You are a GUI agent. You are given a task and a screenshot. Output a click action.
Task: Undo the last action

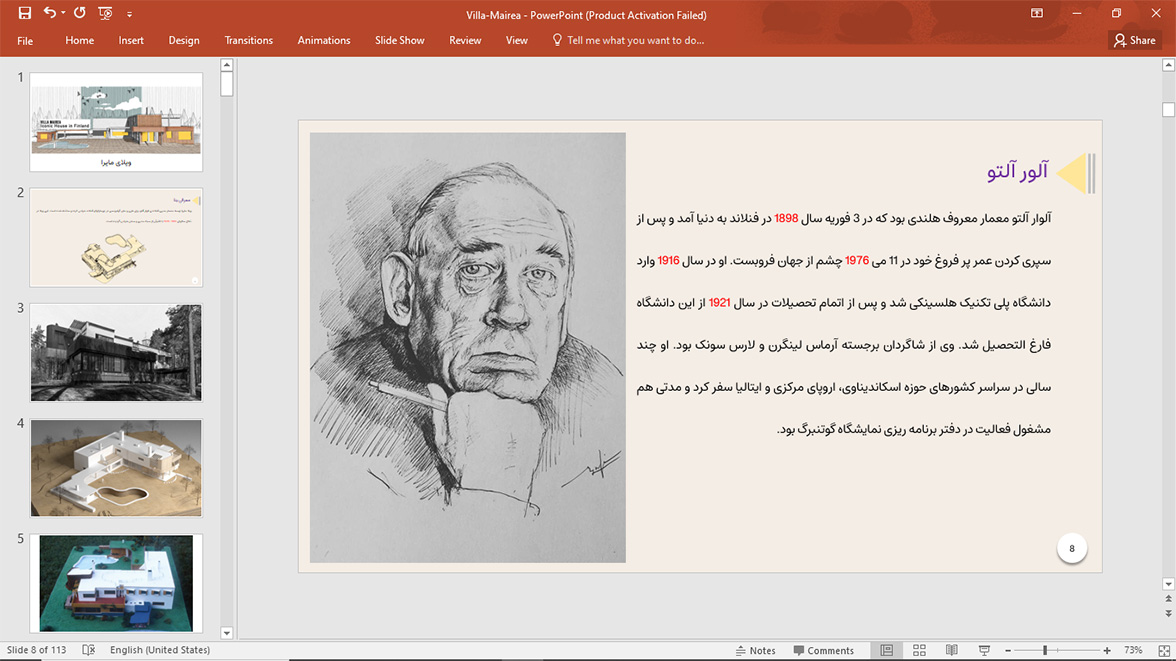coord(50,13)
